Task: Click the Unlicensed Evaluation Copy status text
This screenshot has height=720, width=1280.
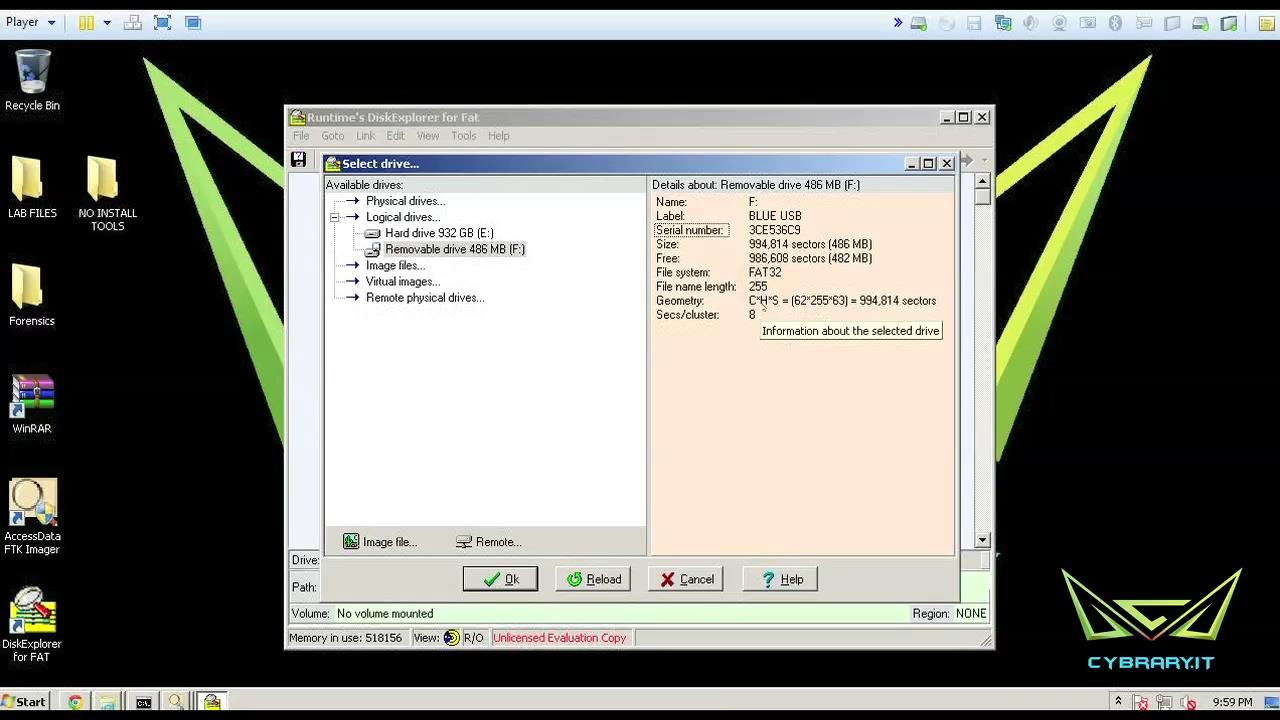Action: 559,638
